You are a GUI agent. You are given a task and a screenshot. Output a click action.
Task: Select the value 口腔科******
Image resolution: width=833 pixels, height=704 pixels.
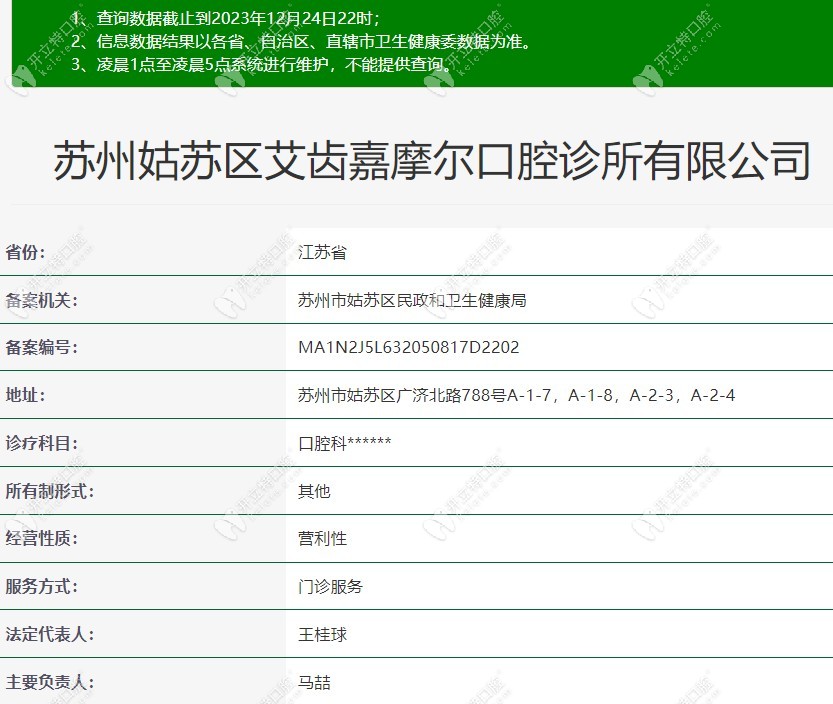pos(345,443)
